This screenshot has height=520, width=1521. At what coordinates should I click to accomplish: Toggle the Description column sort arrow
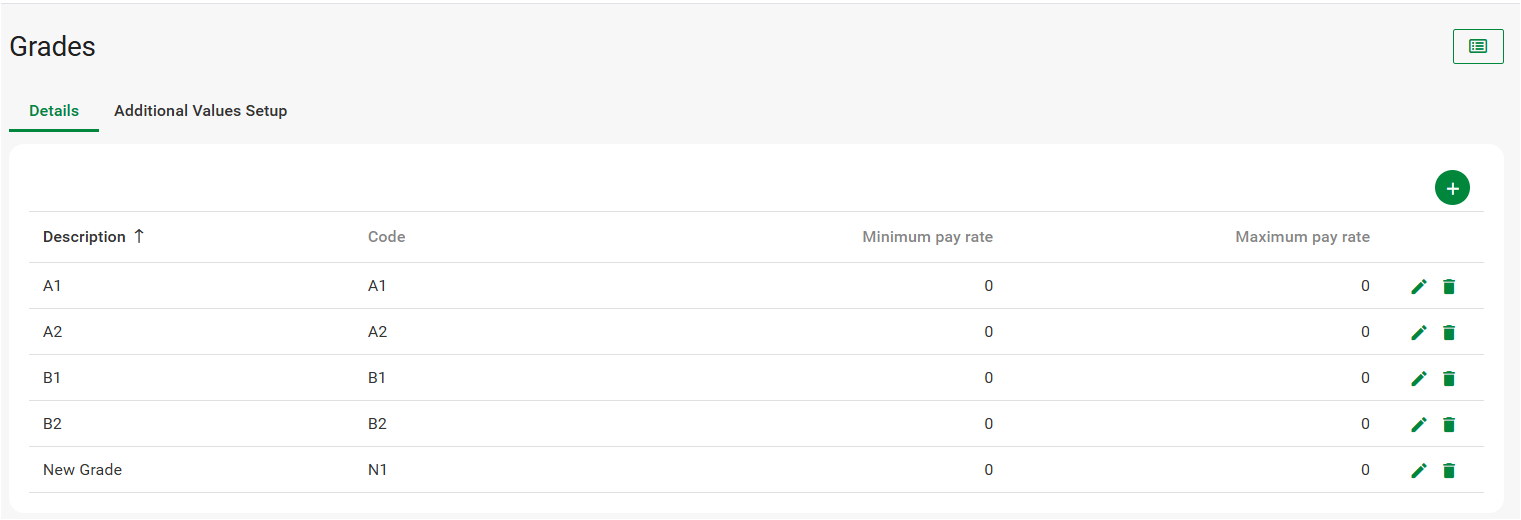pos(139,237)
